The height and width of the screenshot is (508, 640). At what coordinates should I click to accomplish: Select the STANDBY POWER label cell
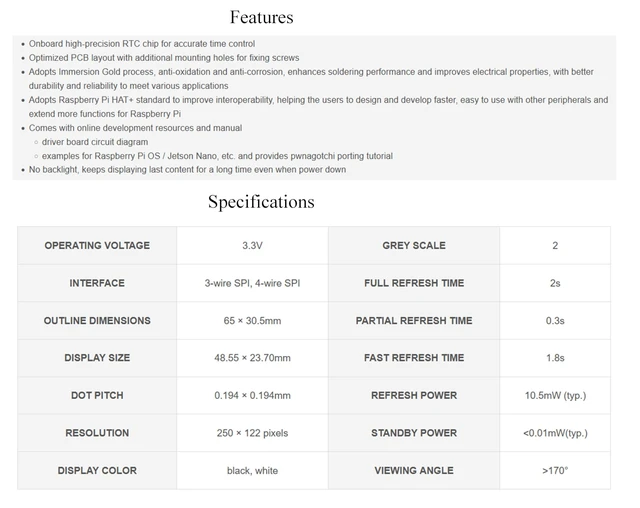click(x=414, y=433)
